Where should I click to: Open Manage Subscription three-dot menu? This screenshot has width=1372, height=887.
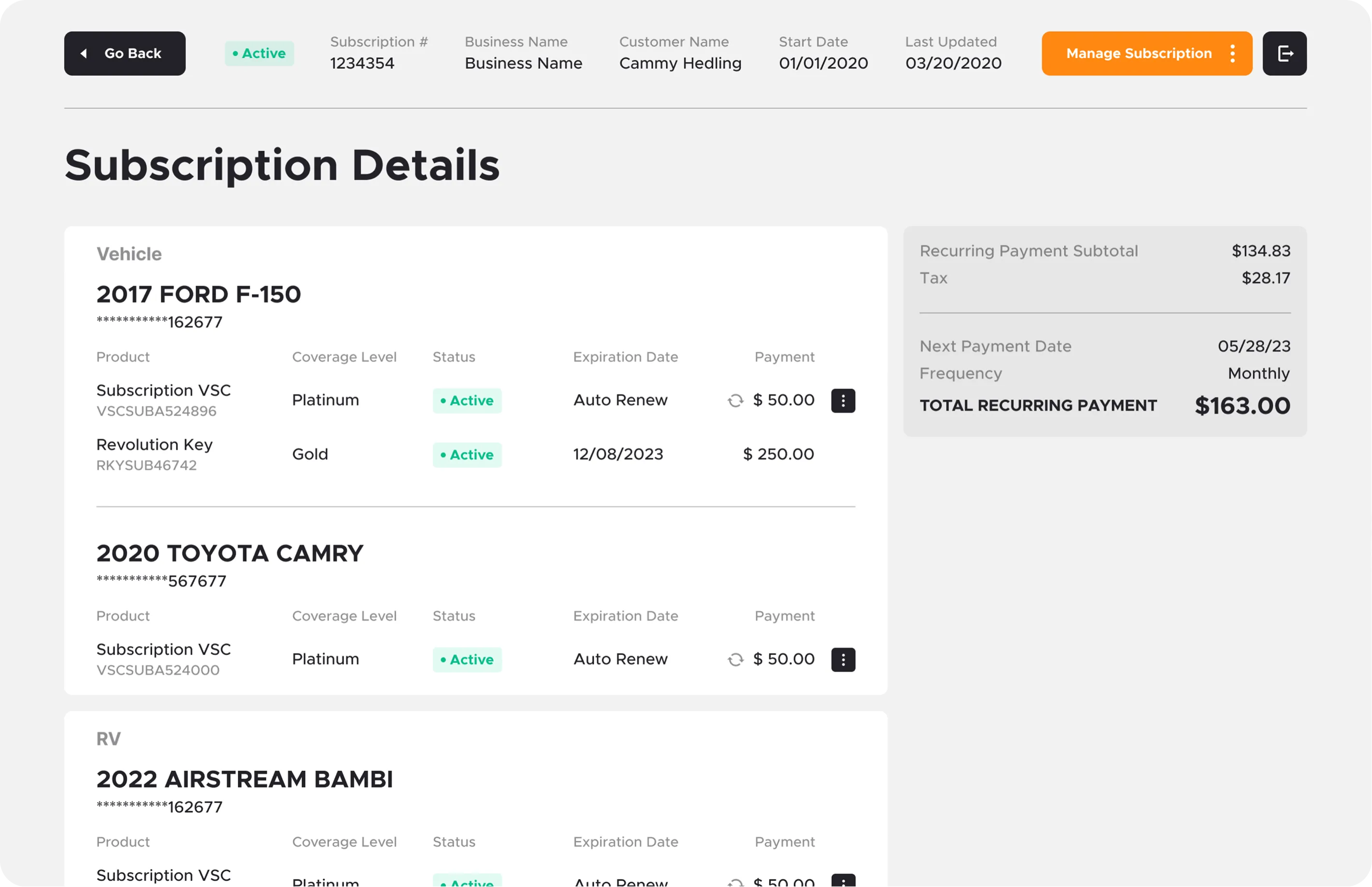tap(1232, 54)
